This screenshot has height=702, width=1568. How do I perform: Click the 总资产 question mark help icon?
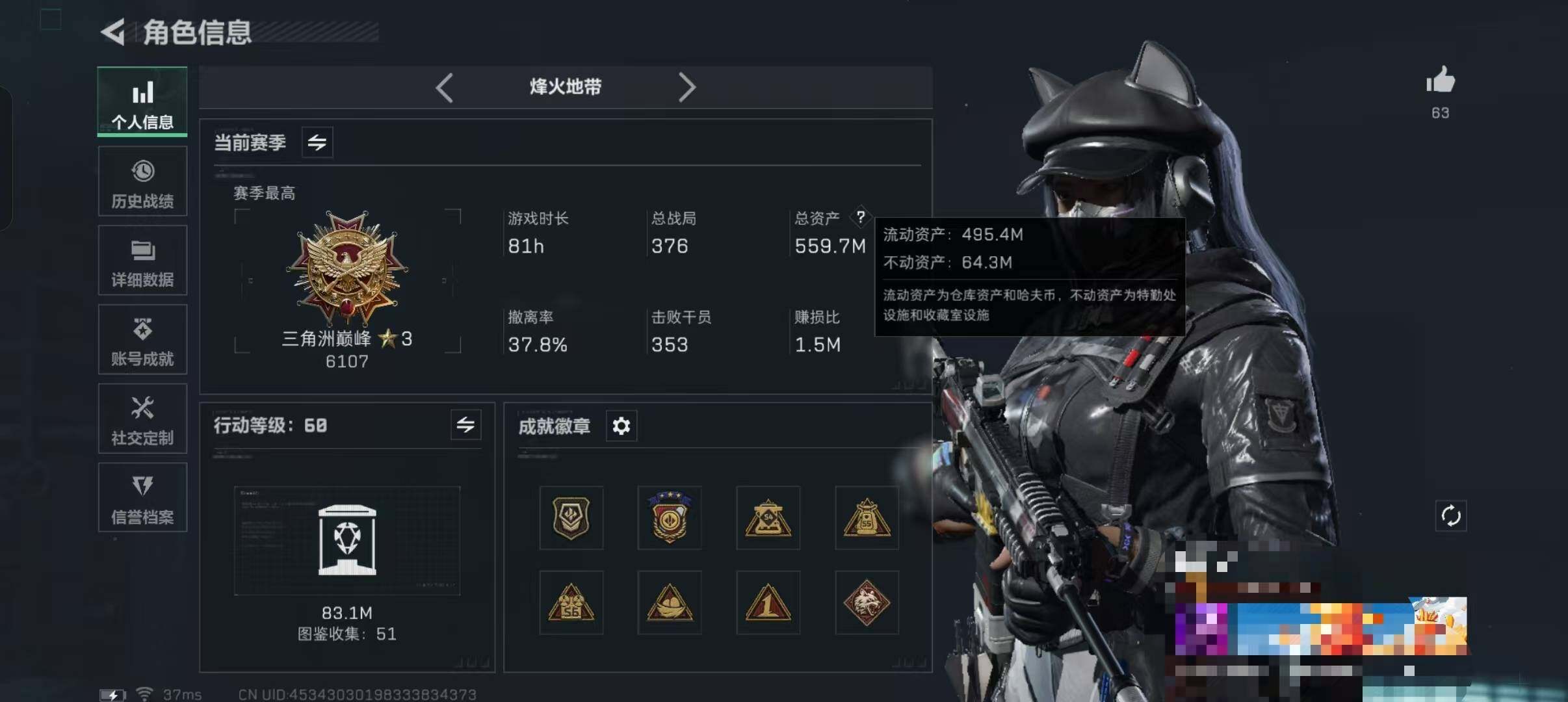click(861, 217)
